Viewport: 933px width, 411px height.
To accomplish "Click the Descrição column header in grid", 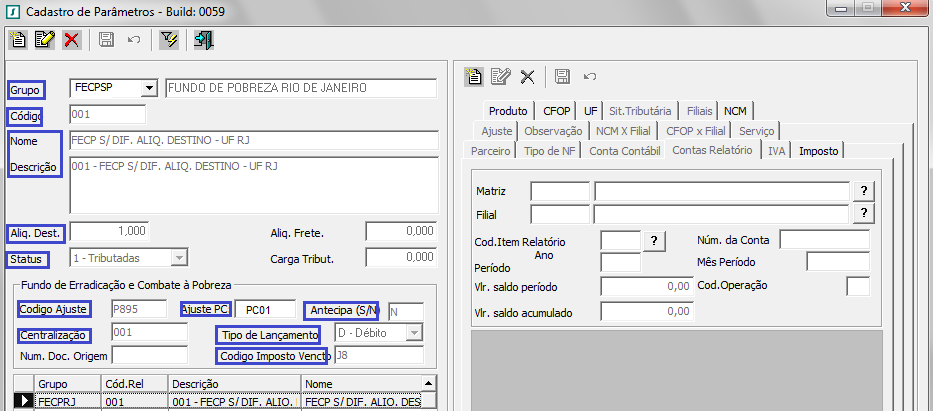I will pyautogui.click(x=234, y=384).
